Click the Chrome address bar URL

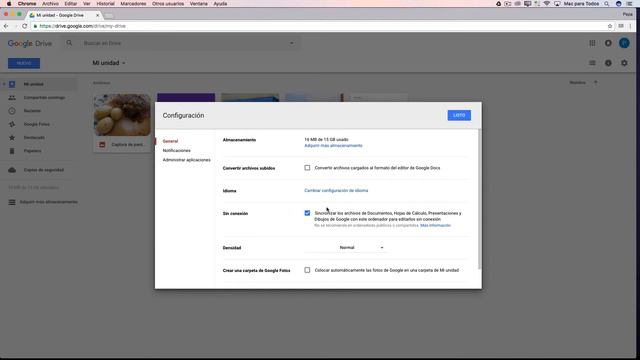point(82,26)
